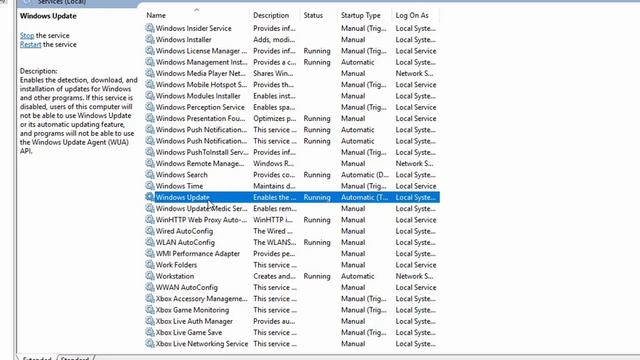Select the Windows Media Player Net... icon
Screen dimensions: 640x360
click(x=150, y=73)
